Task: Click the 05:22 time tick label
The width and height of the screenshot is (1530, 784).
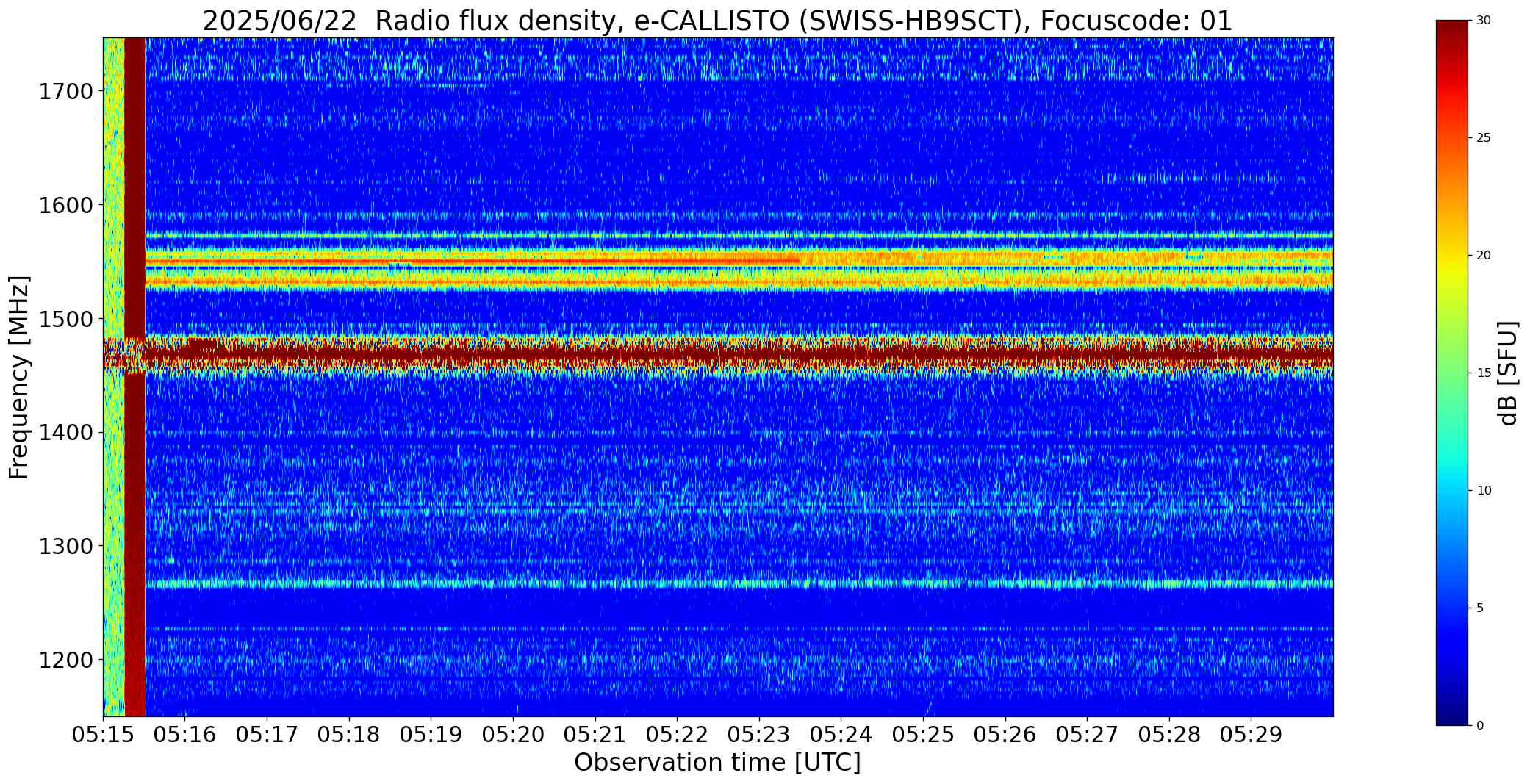Action: click(677, 734)
